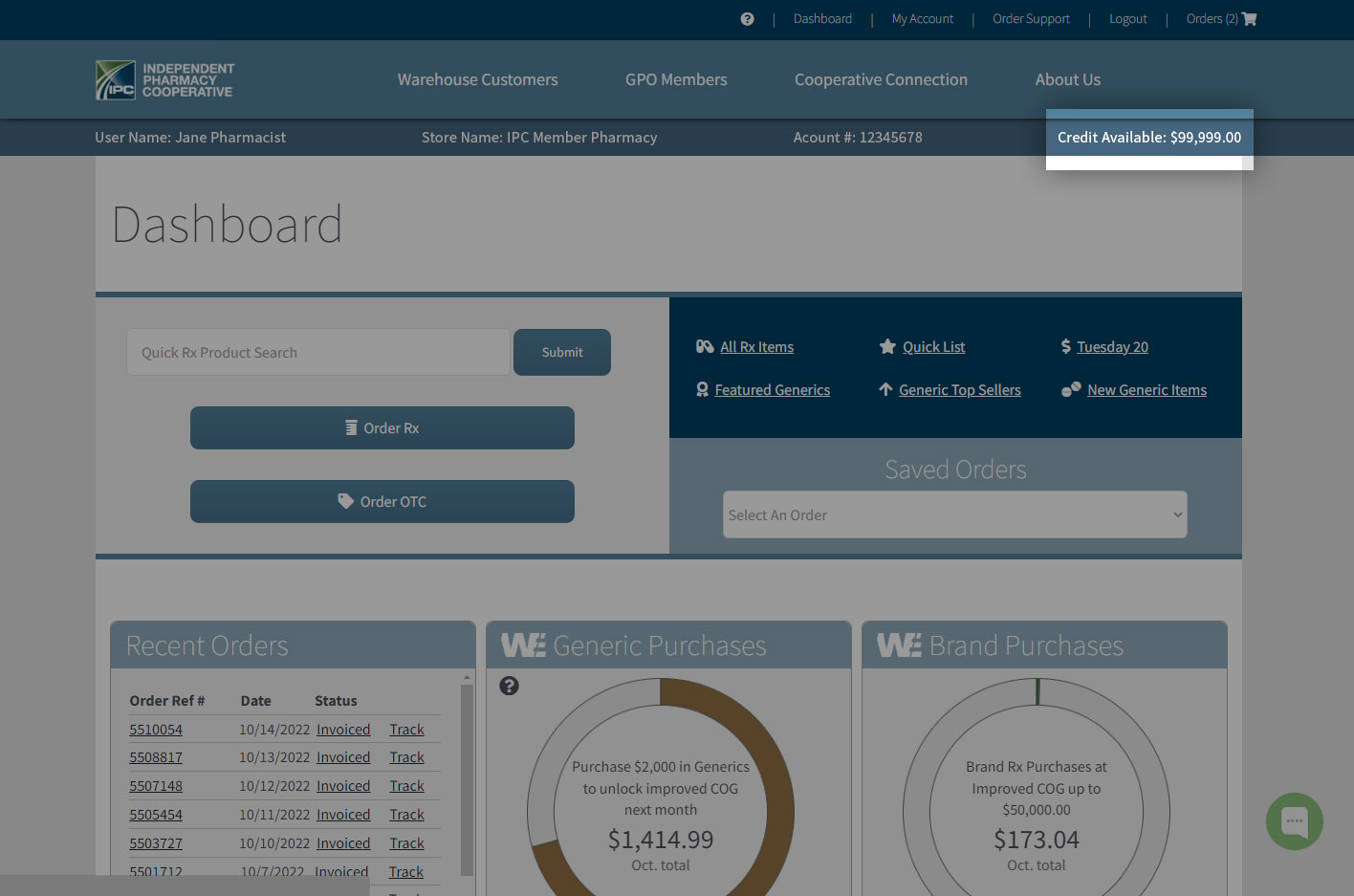Click the help icon in Generic Purchases panel
Screen dimensions: 1354x896
[509, 686]
